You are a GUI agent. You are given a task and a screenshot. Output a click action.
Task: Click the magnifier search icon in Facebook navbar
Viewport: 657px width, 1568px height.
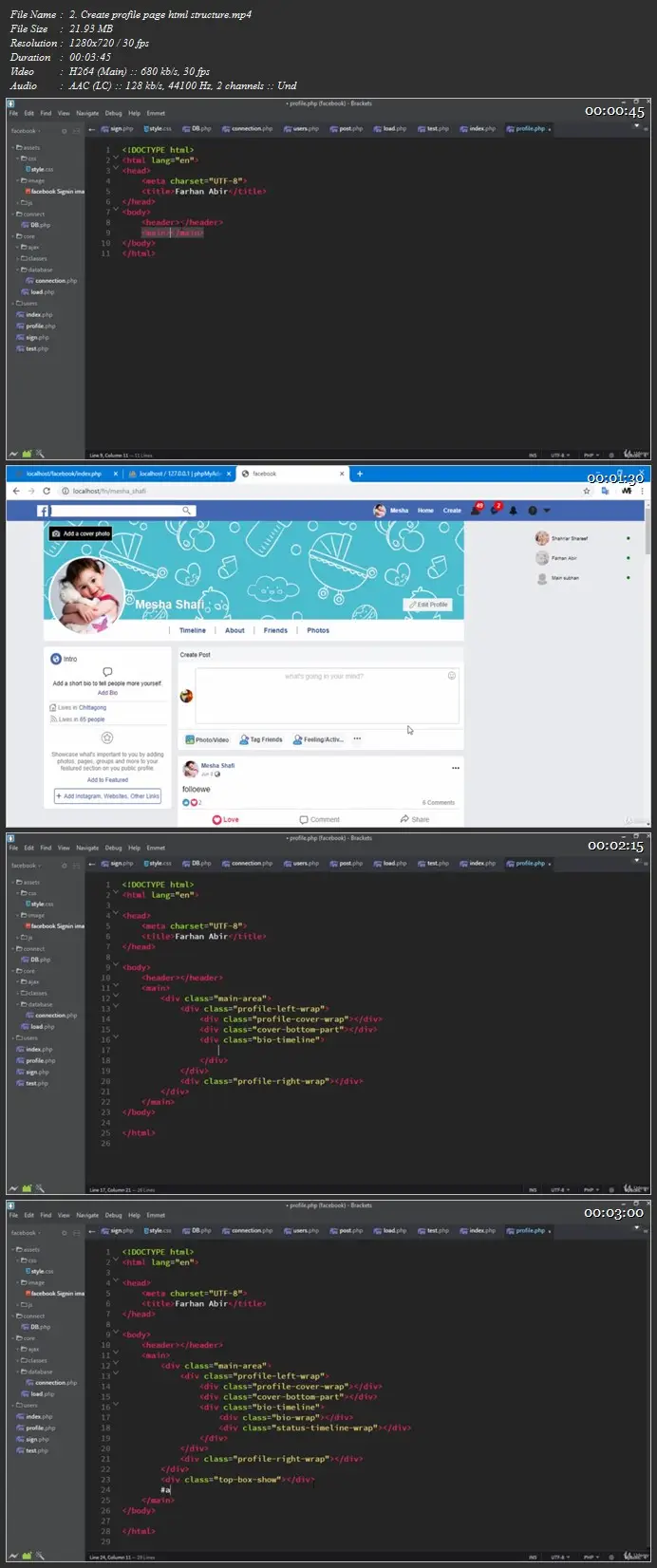pos(187,511)
